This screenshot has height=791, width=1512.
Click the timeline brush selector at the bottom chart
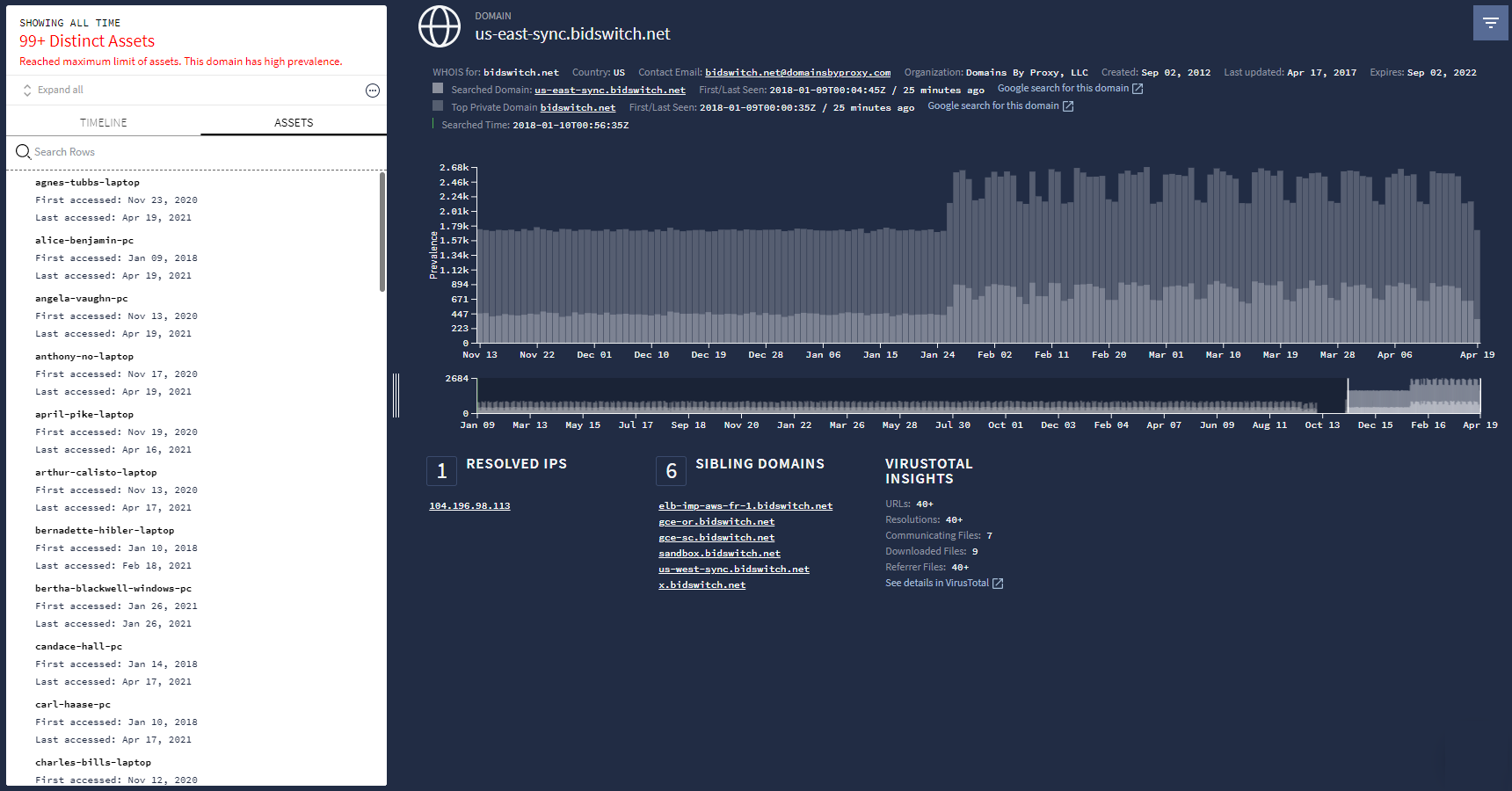point(1414,395)
